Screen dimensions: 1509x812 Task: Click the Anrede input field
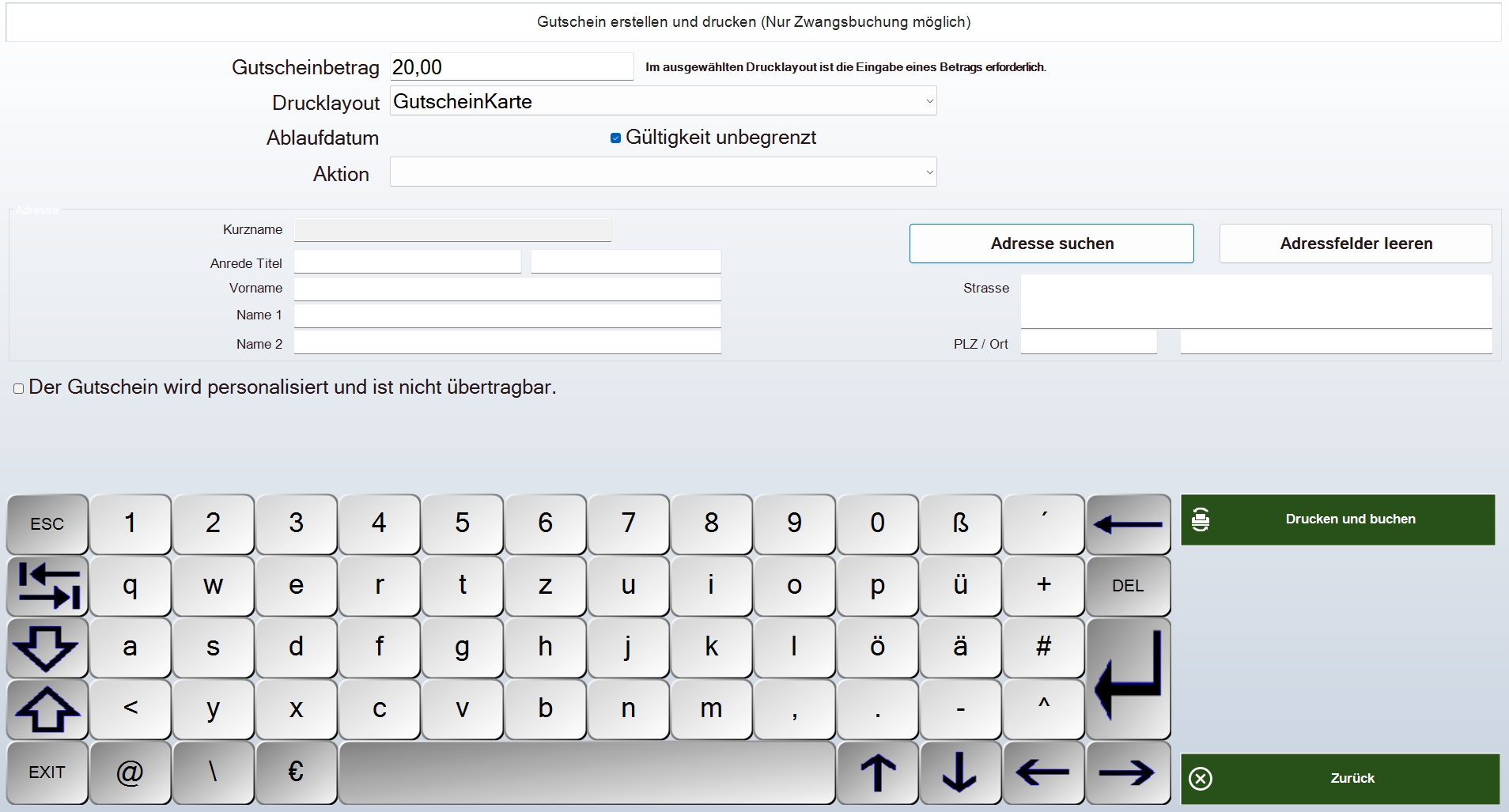(407, 262)
